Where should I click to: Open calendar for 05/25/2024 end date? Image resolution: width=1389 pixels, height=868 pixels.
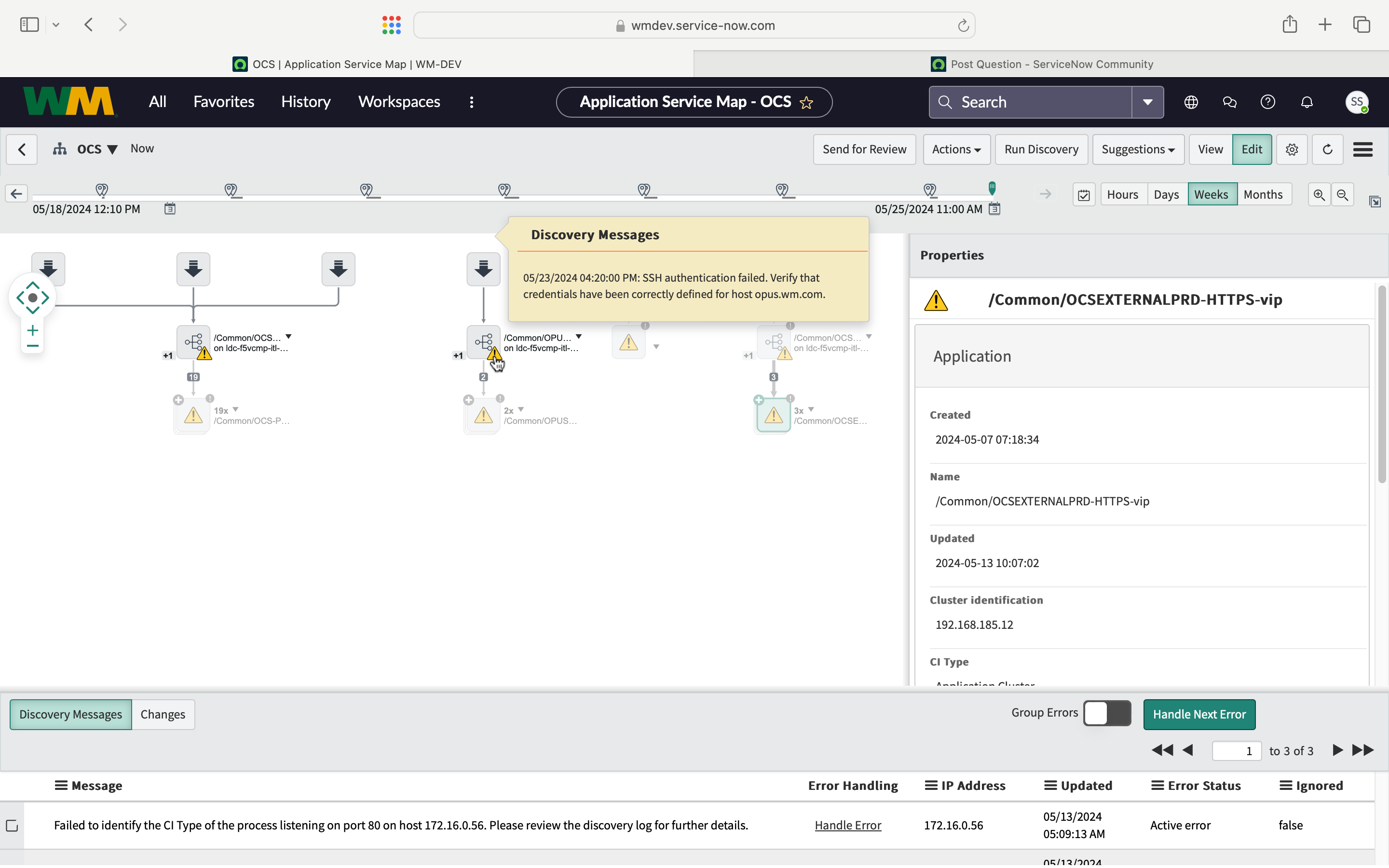tap(994, 208)
